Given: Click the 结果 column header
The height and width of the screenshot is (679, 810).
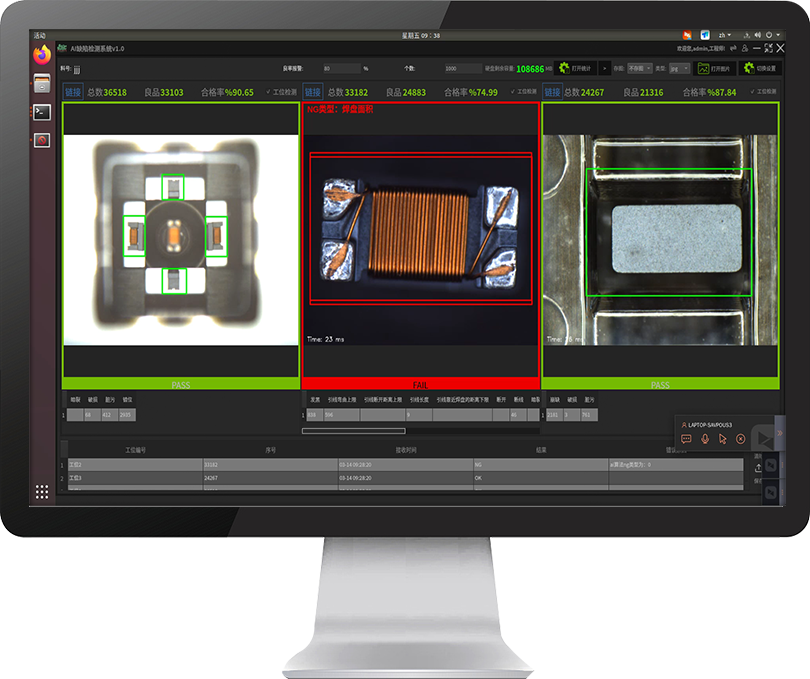Looking at the screenshot, I should click(541, 450).
